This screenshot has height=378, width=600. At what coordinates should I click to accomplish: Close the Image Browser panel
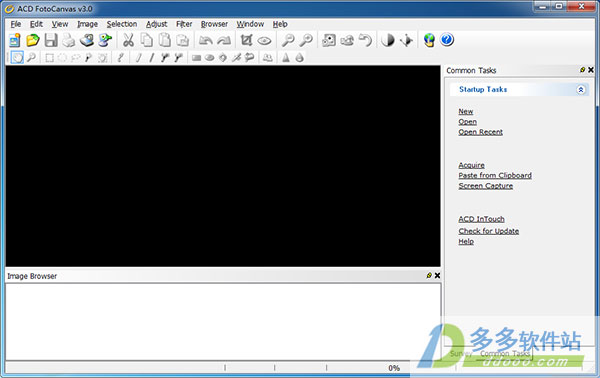click(437, 275)
